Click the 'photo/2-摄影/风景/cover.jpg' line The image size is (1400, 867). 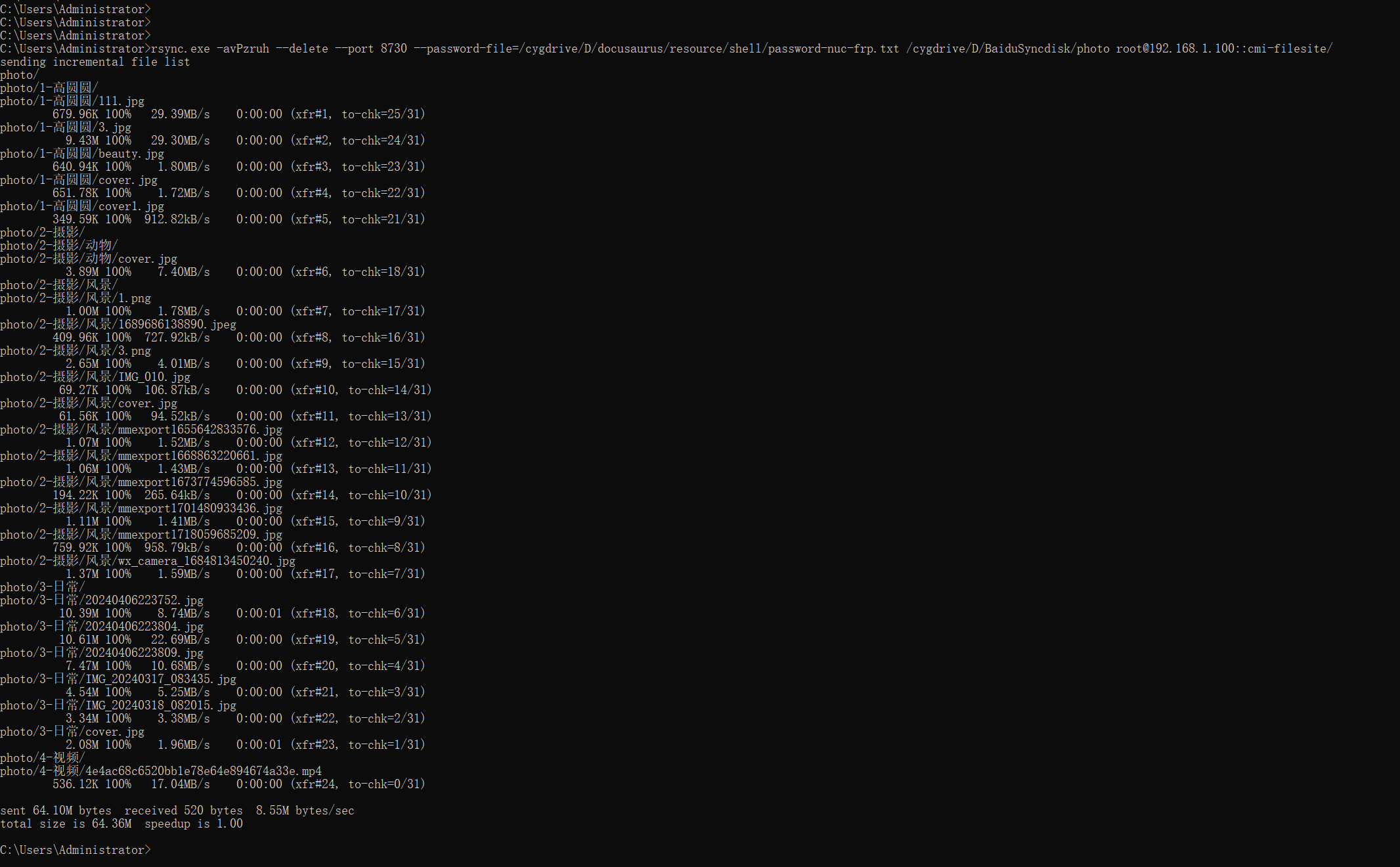pyautogui.click(x=89, y=403)
